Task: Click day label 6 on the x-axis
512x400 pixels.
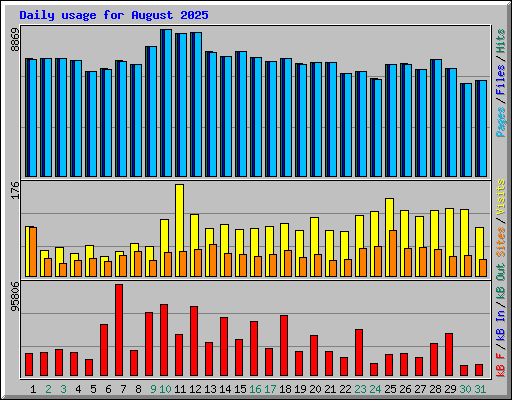Action: pyautogui.click(x=108, y=389)
